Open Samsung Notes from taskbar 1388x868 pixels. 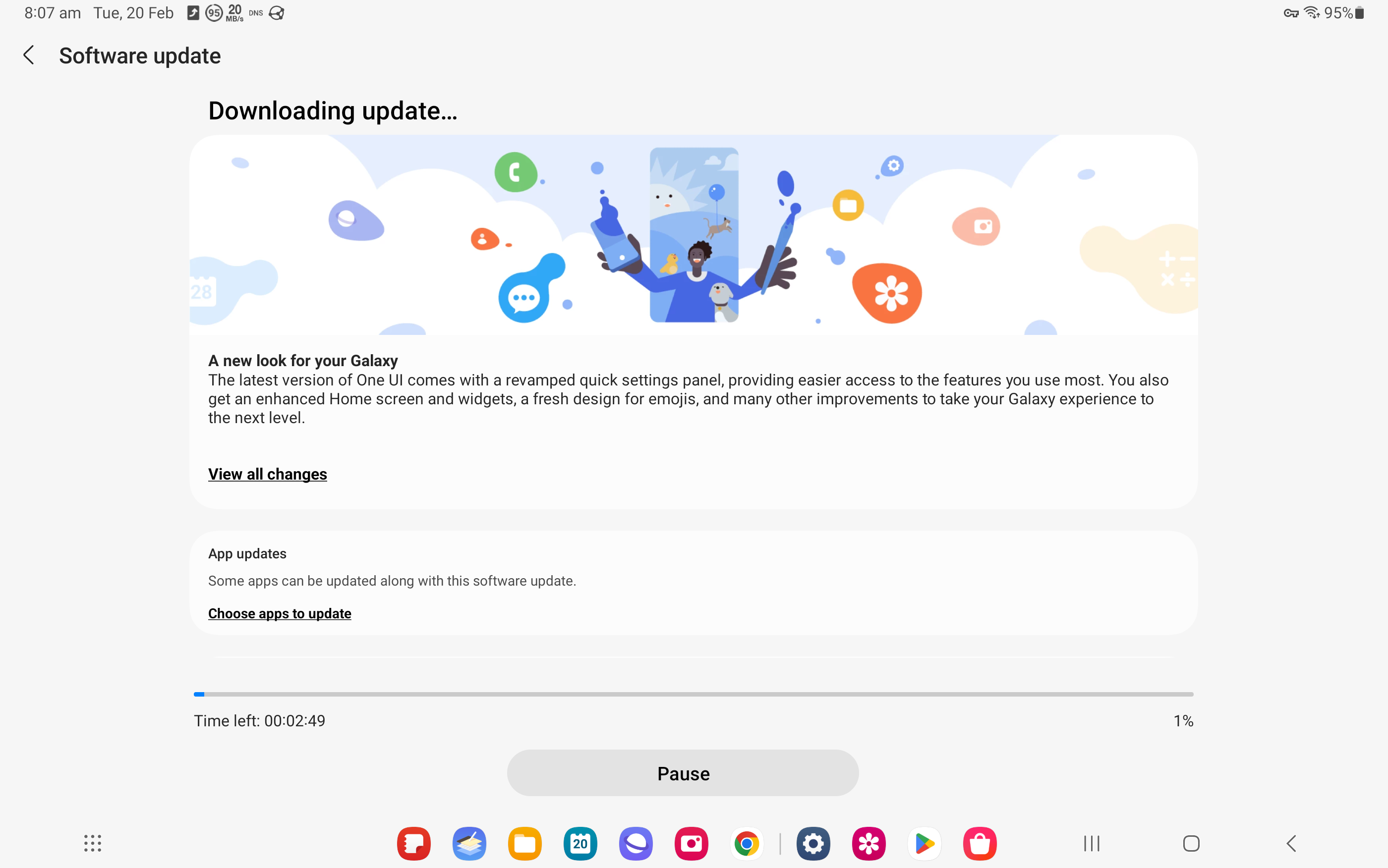(469, 843)
